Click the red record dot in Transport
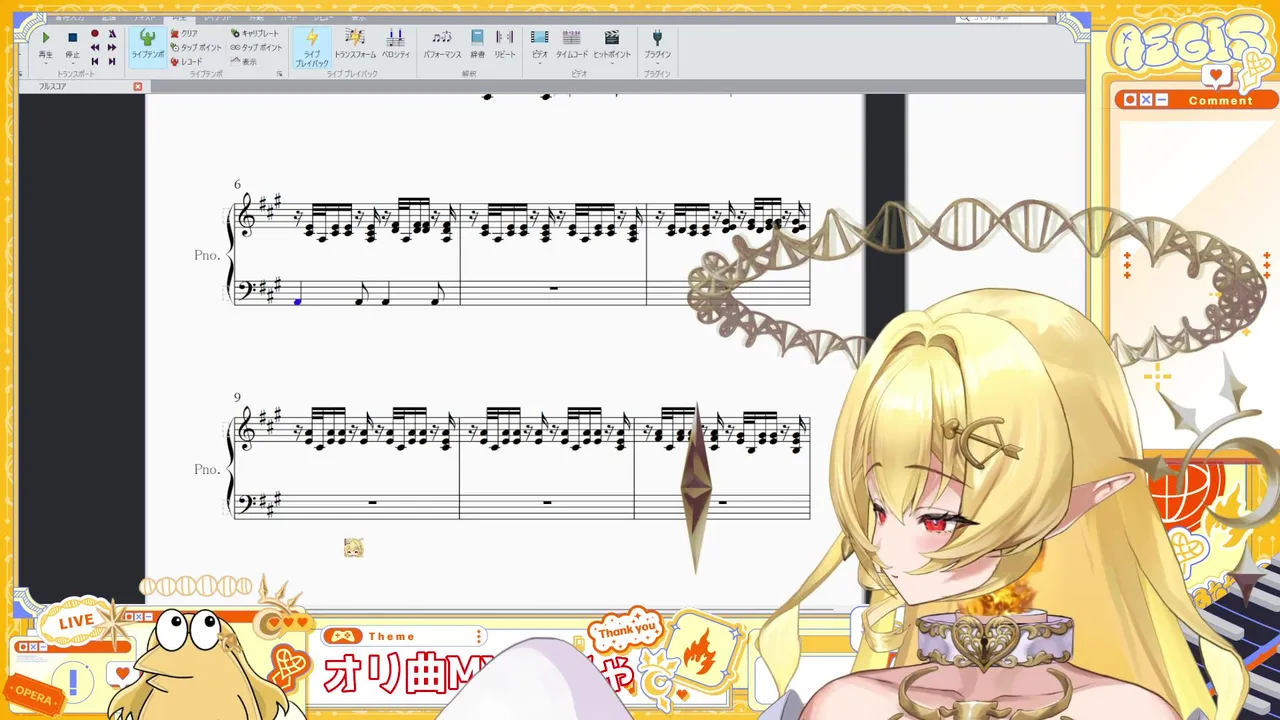1280x720 pixels. (x=95, y=34)
